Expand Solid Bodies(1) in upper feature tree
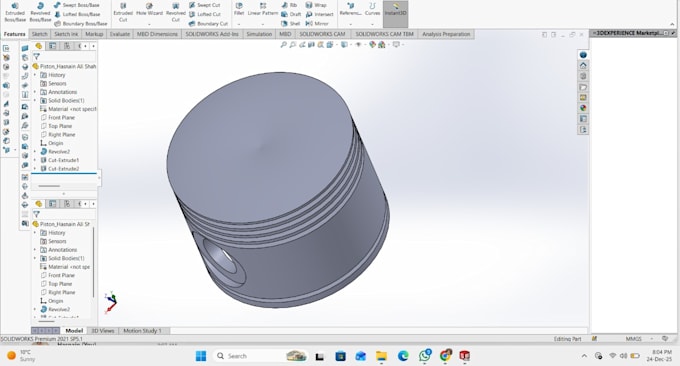This screenshot has height=366, width=680. [35, 101]
